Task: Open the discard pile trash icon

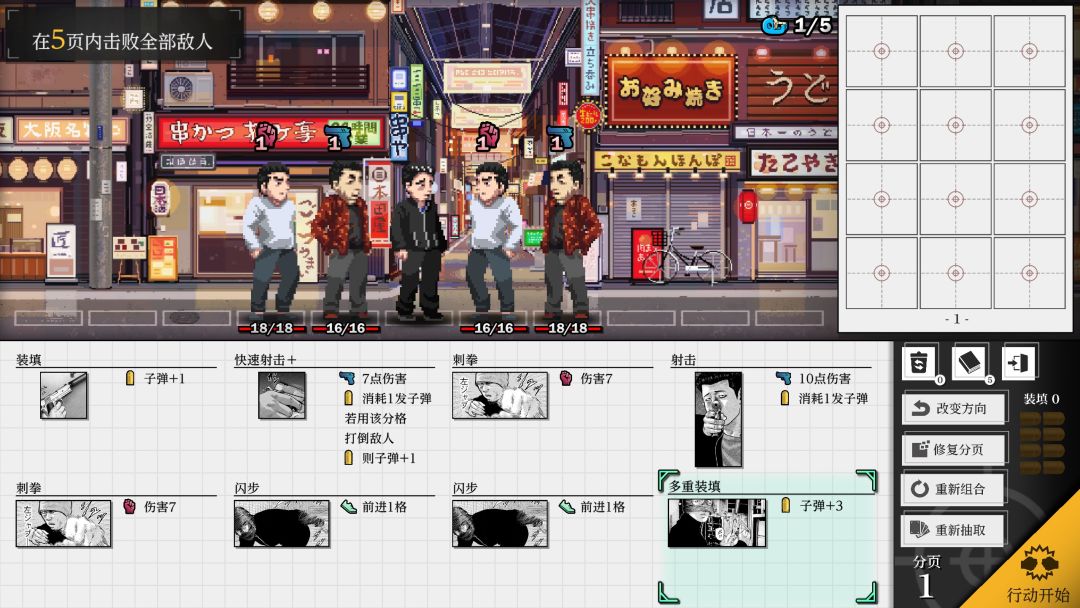Action: 919,363
